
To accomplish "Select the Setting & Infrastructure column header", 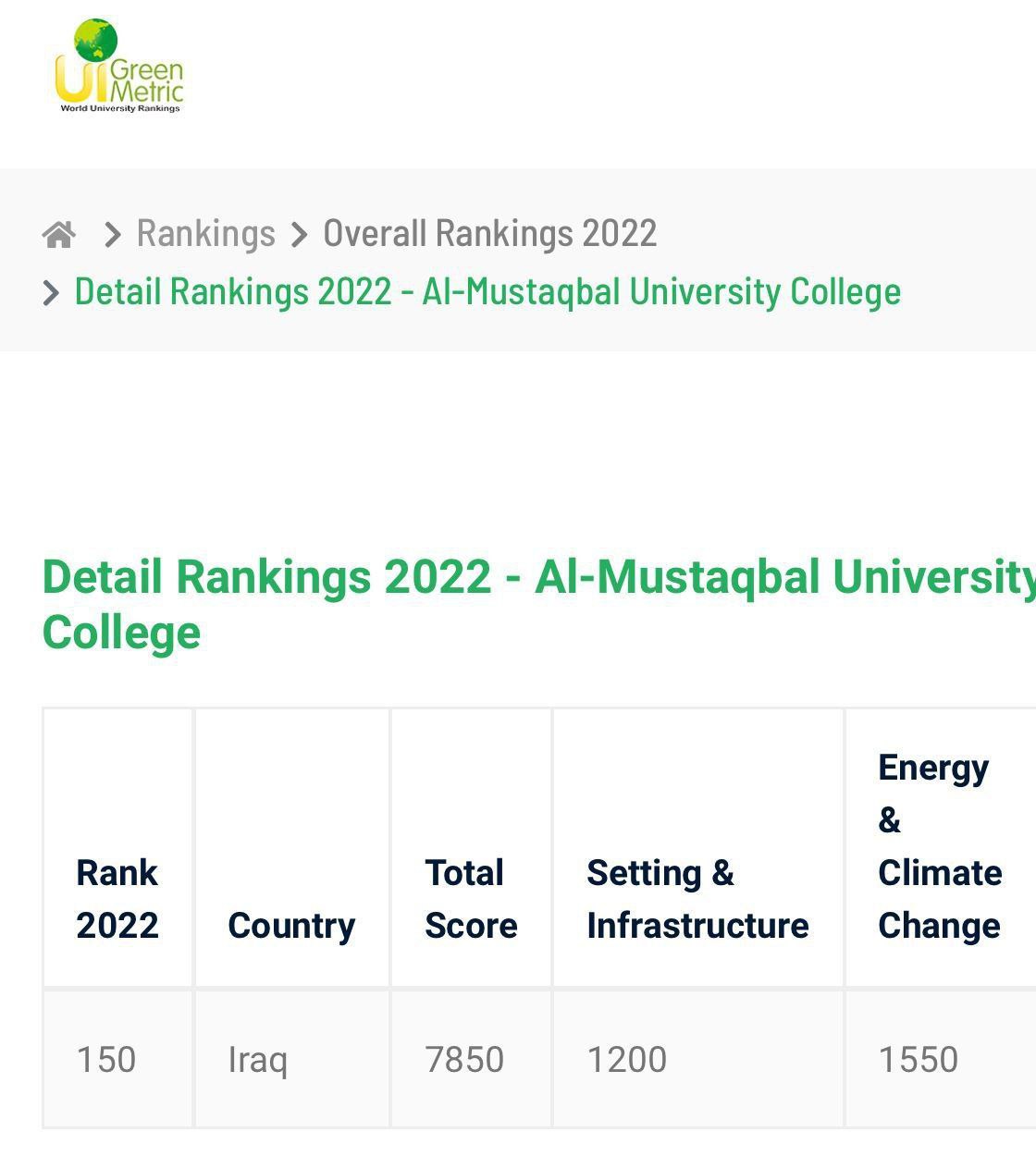I will tap(697, 899).
